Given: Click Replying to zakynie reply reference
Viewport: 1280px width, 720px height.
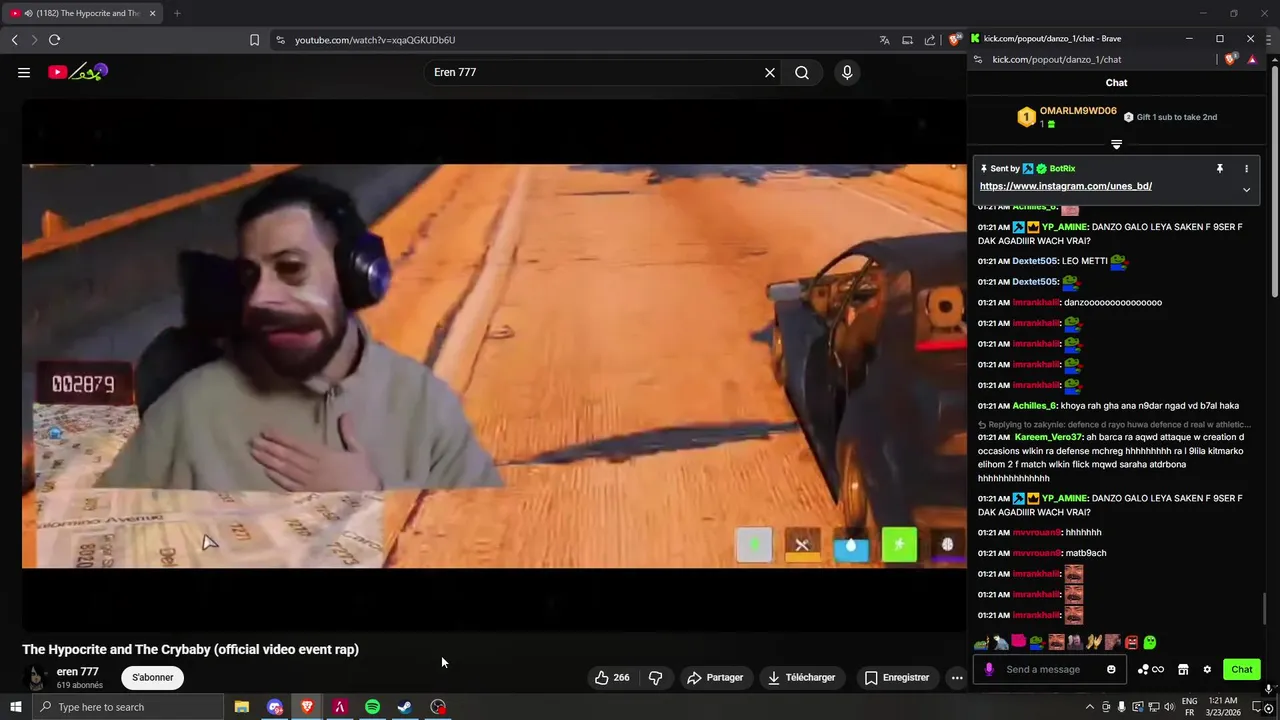Looking at the screenshot, I should click(1115, 425).
